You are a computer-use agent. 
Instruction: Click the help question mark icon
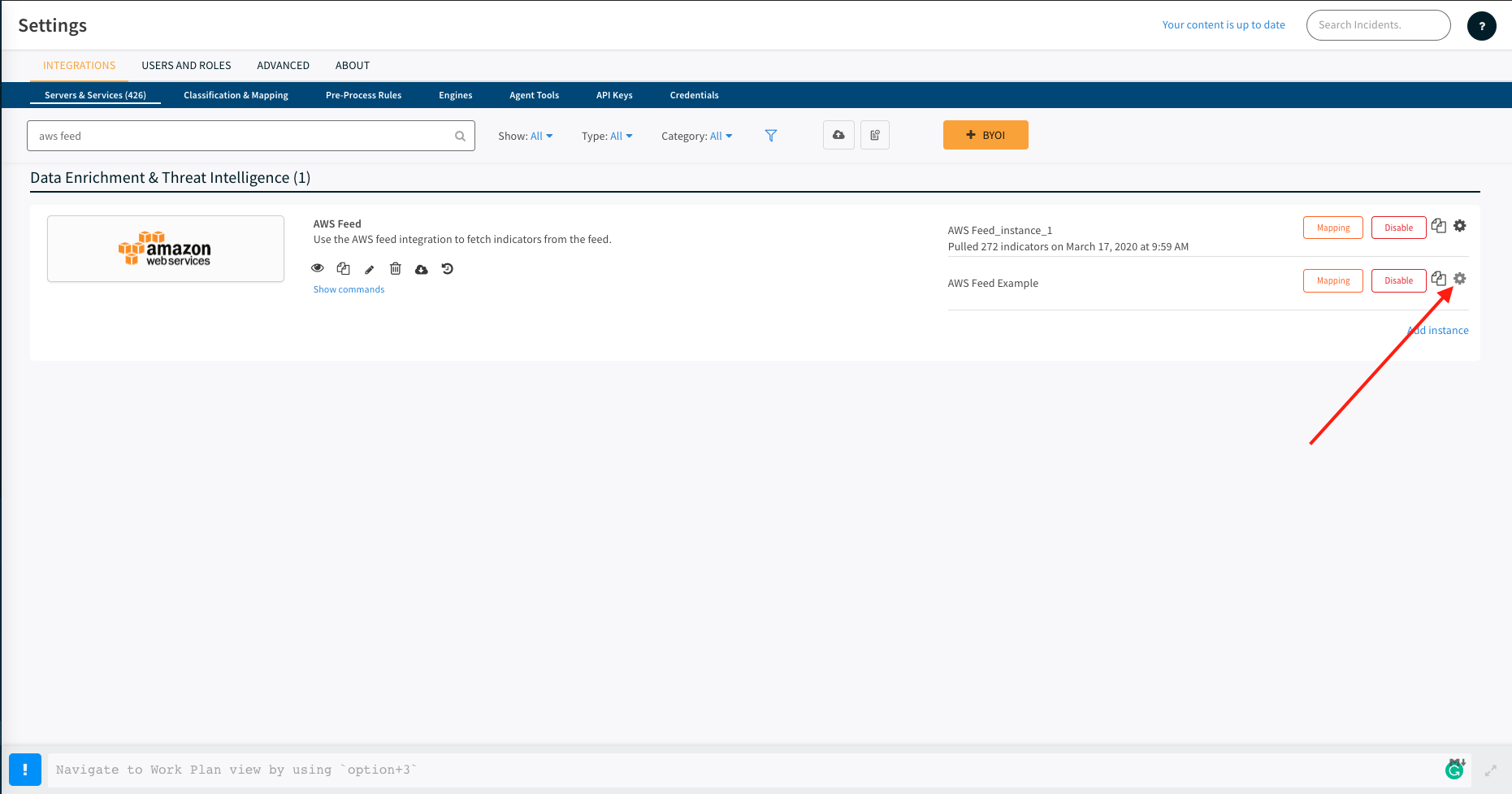click(1481, 25)
